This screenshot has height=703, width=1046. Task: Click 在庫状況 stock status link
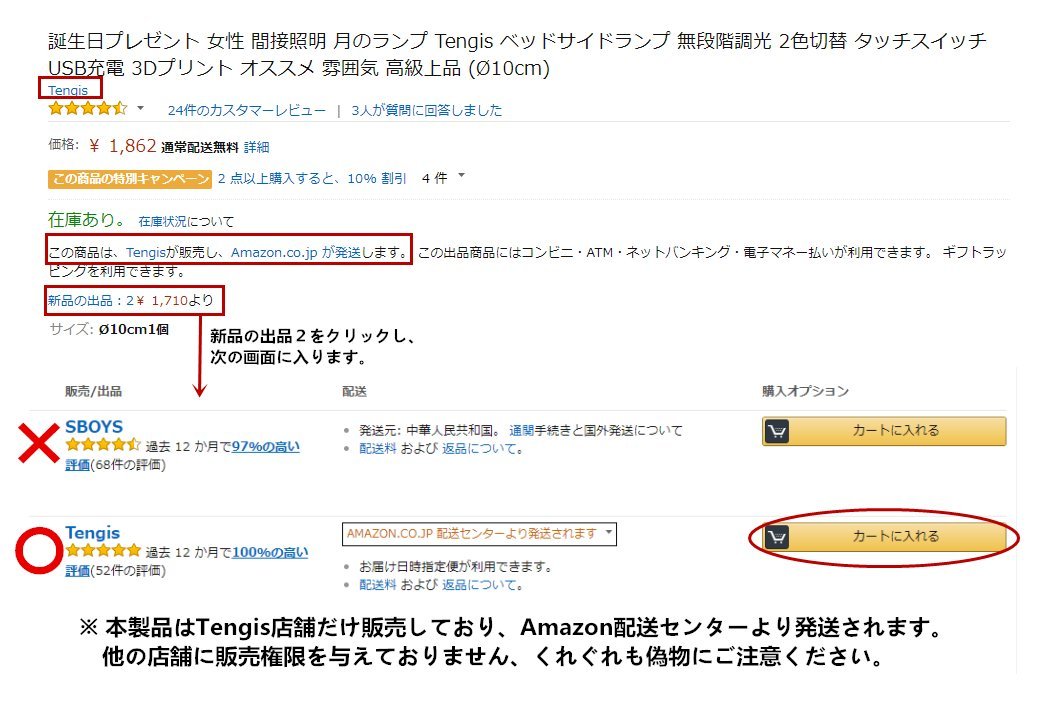162,221
